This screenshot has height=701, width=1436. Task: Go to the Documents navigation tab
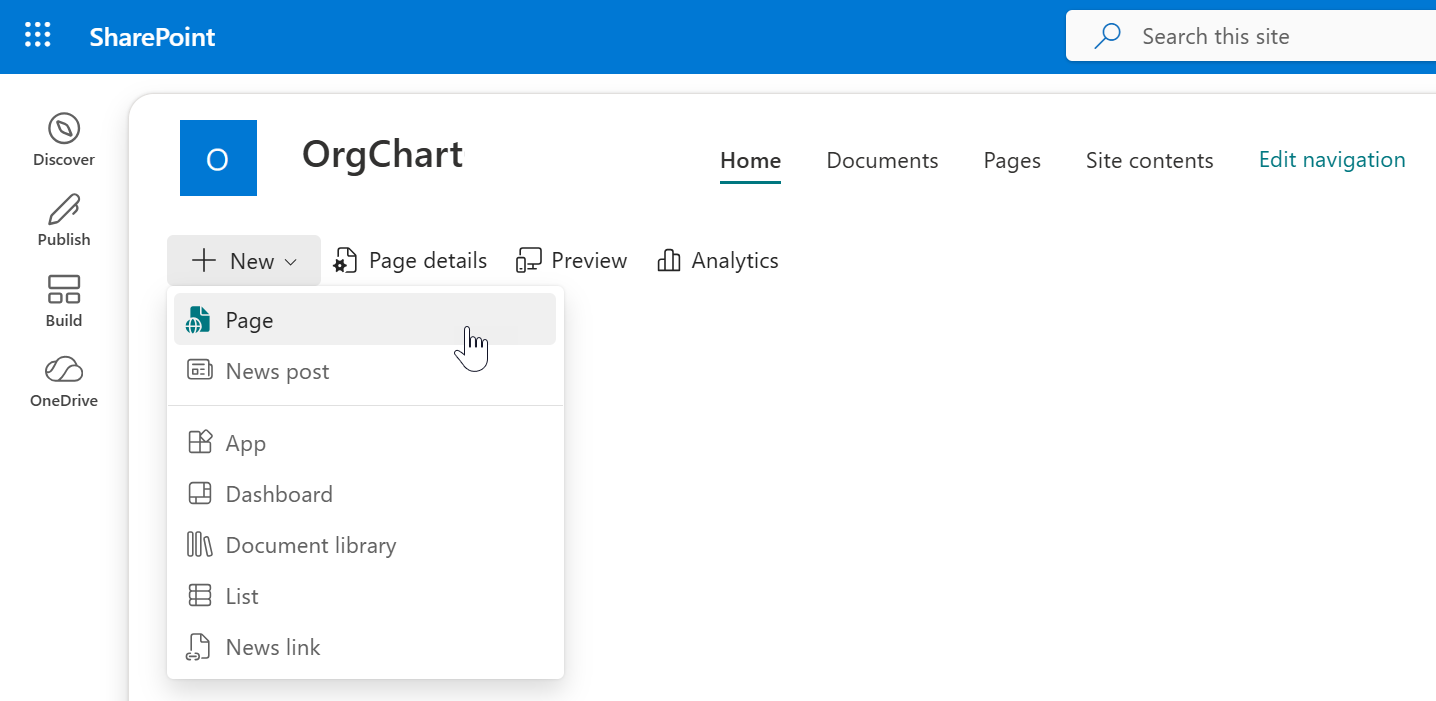click(882, 161)
